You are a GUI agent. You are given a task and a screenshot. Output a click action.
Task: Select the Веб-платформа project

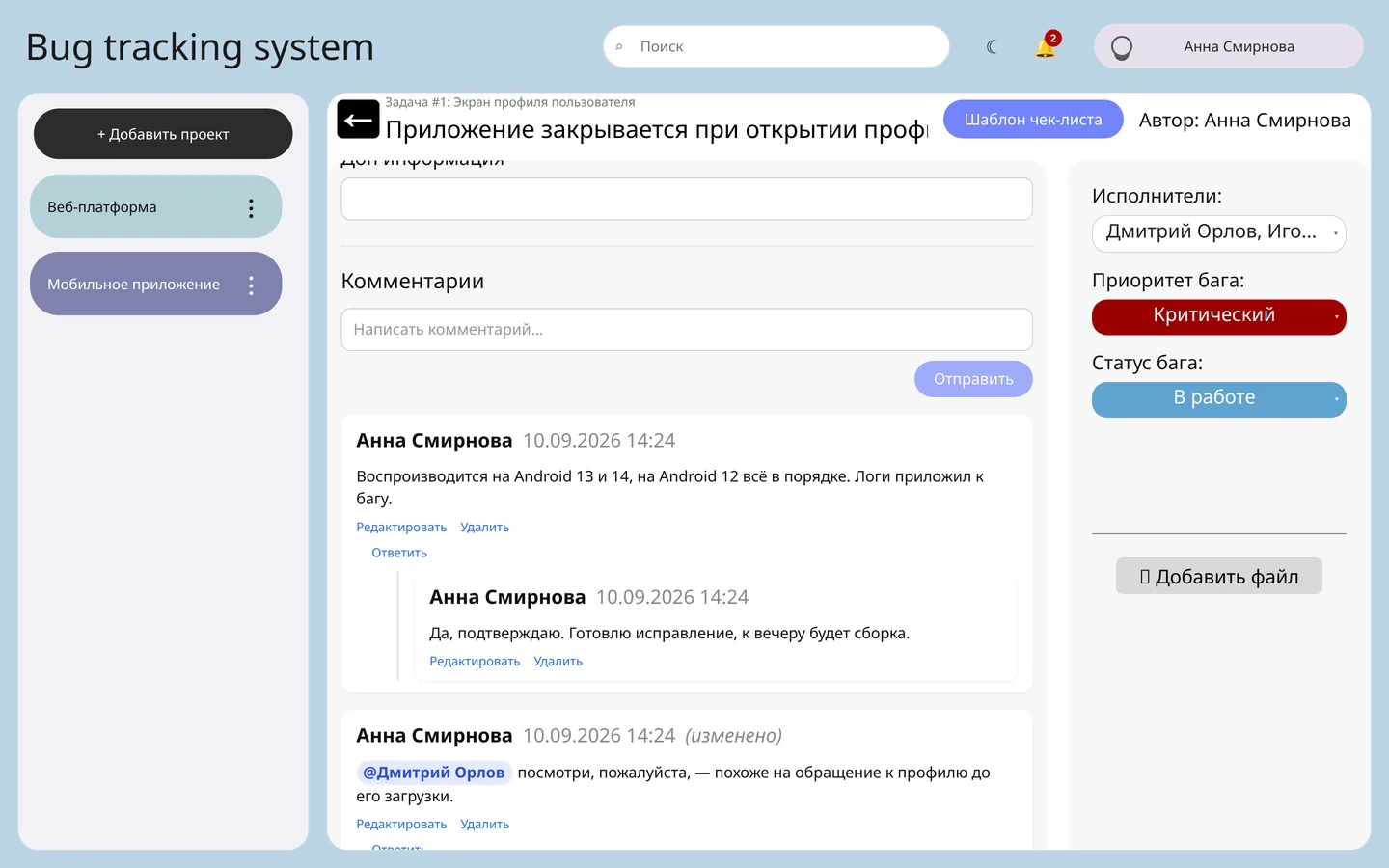coord(155,206)
